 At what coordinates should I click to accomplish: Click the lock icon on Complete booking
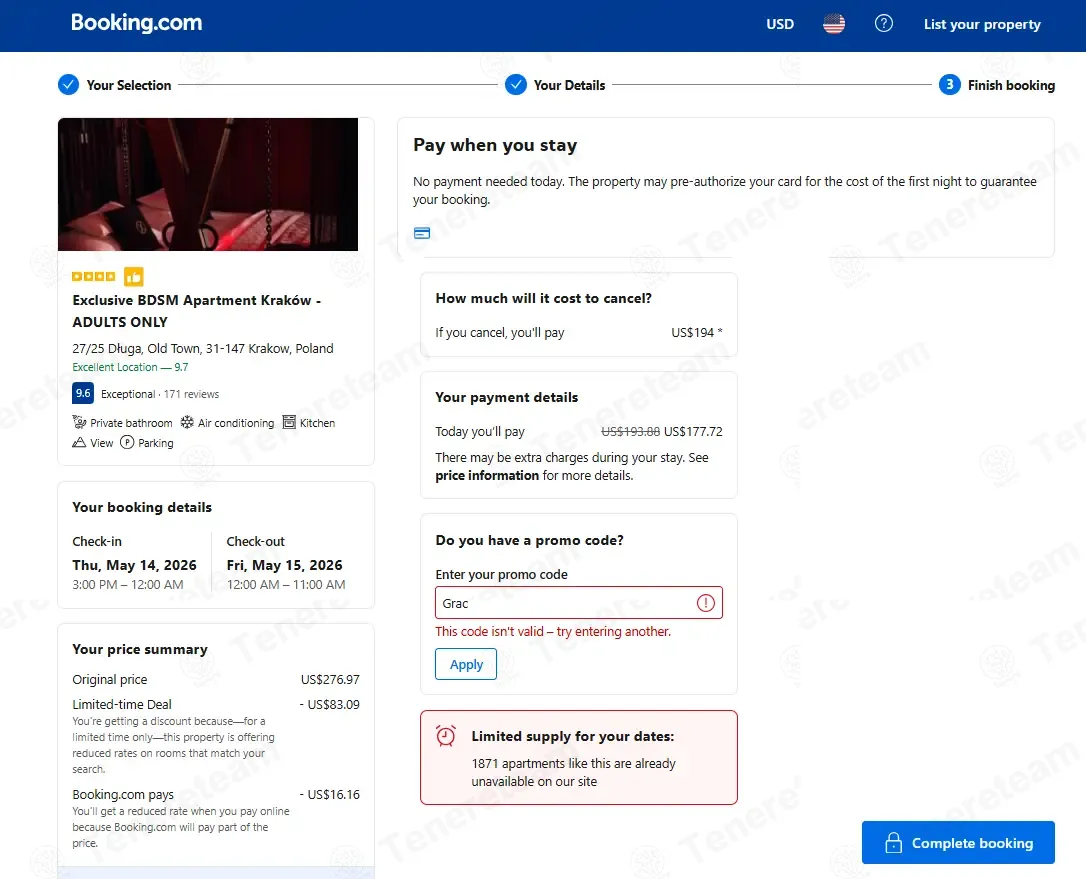coord(893,842)
